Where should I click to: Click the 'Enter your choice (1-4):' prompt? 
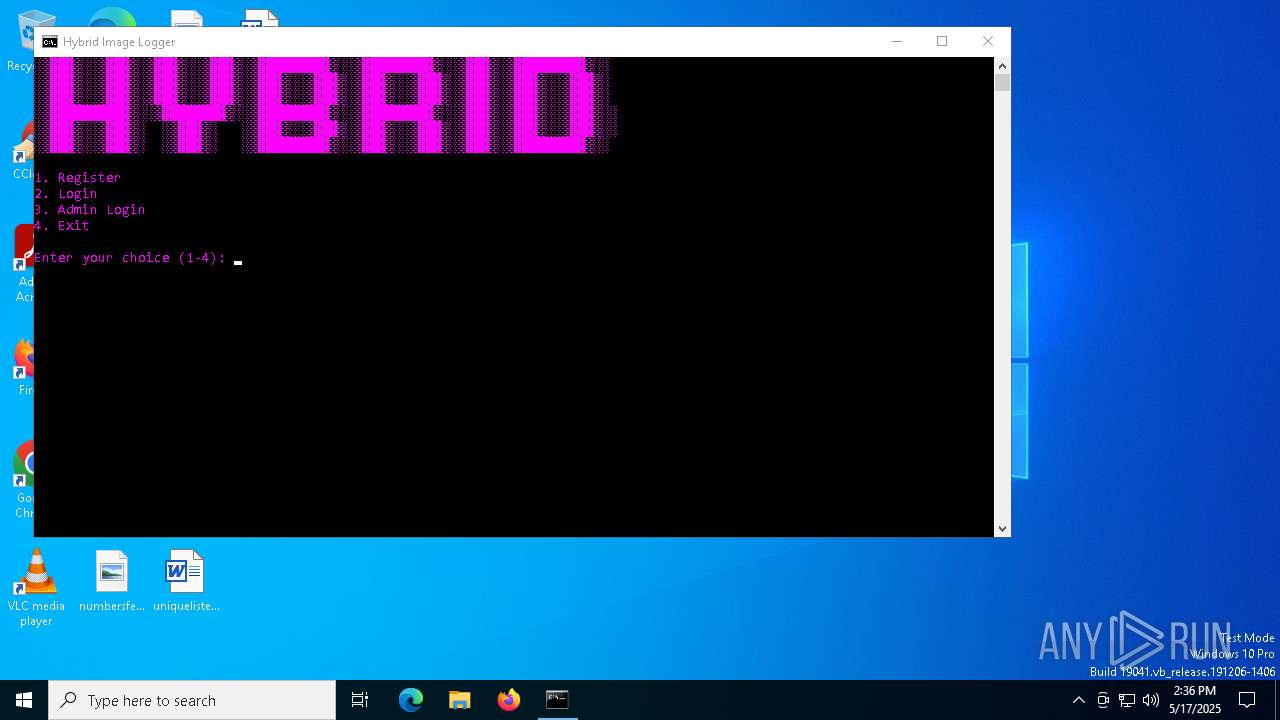(x=130, y=257)
